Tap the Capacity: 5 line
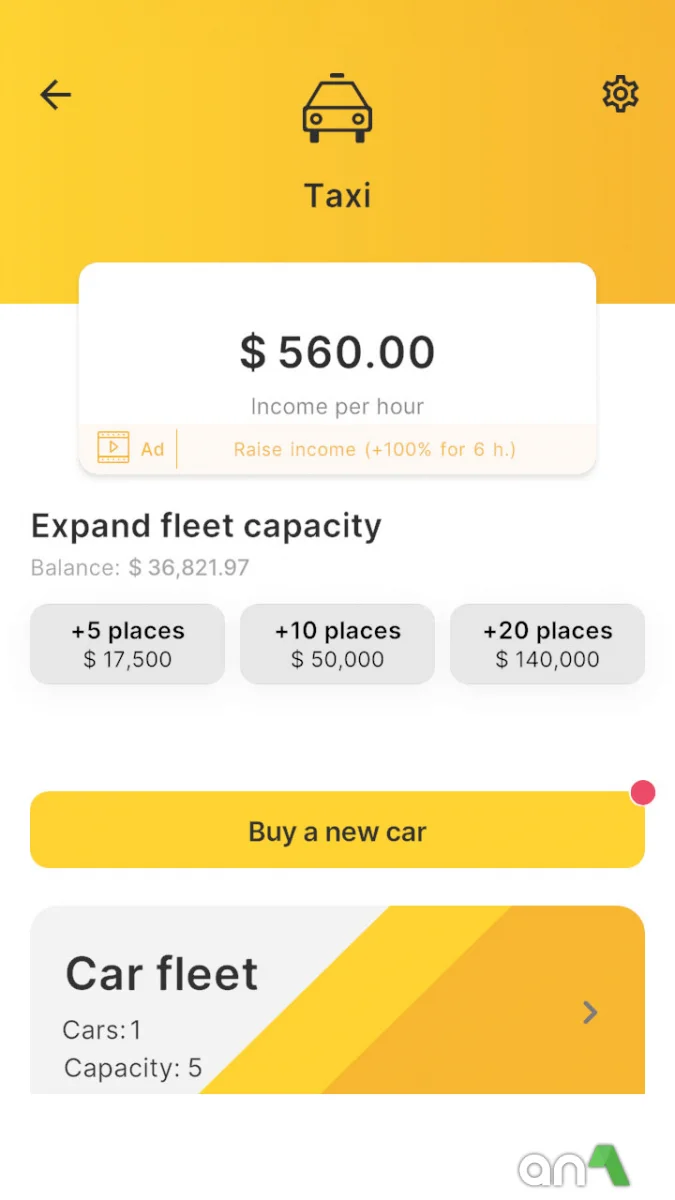675x1200 pixels. 133,1068
